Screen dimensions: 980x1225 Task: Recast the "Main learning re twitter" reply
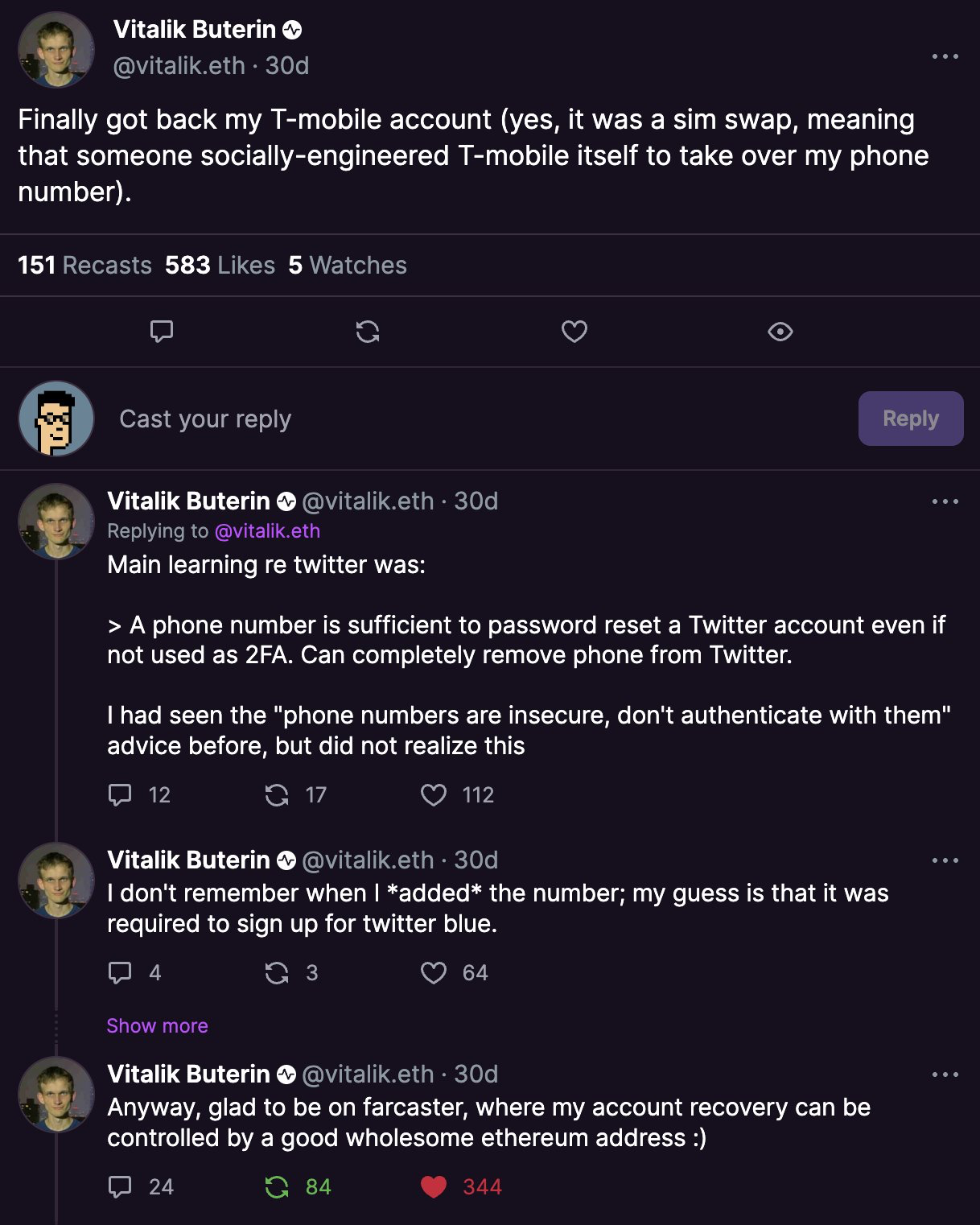277,795
